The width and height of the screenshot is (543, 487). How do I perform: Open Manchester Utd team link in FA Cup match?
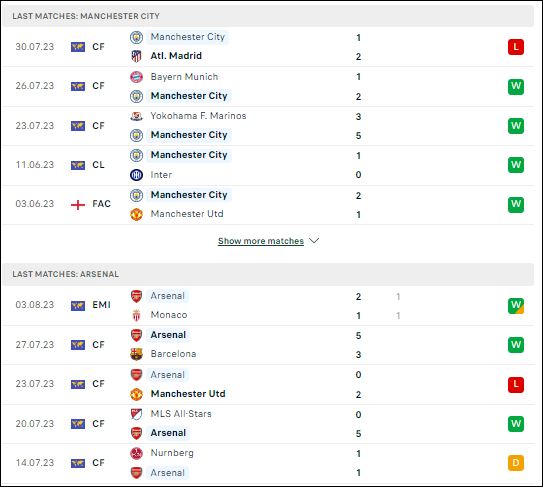[x=187, y=214]
